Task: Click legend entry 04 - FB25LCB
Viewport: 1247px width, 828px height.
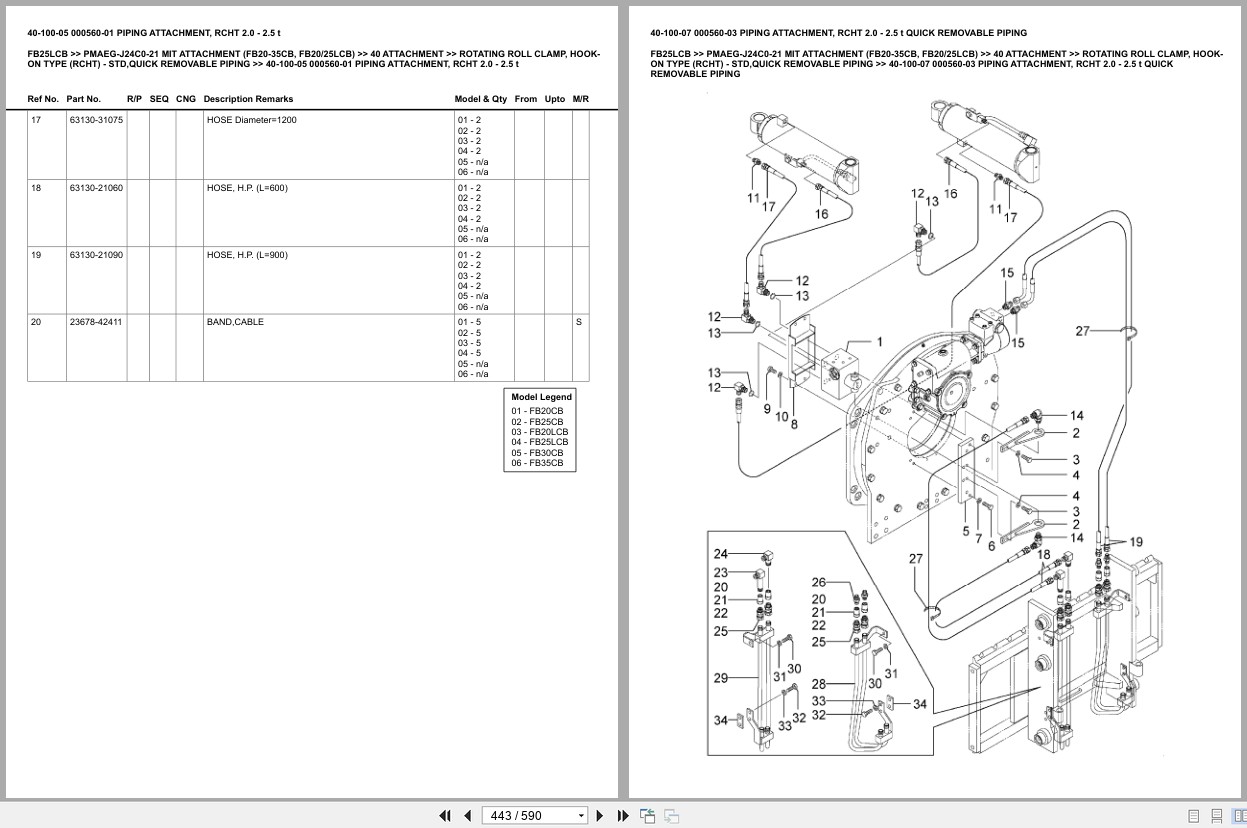Action: (539, 442)
